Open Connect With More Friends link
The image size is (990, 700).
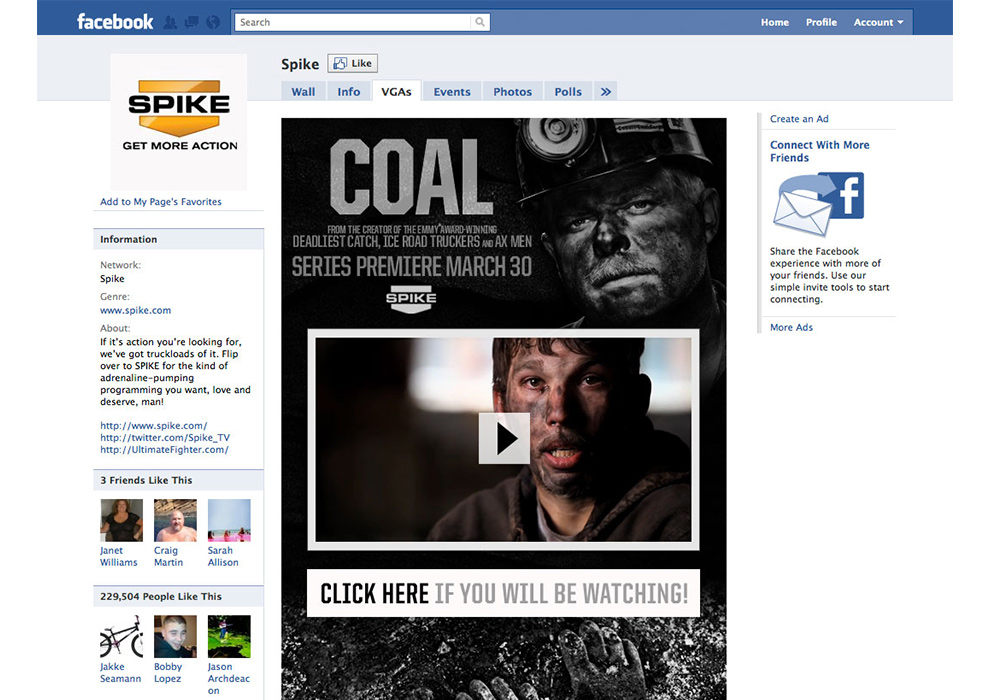820,151
